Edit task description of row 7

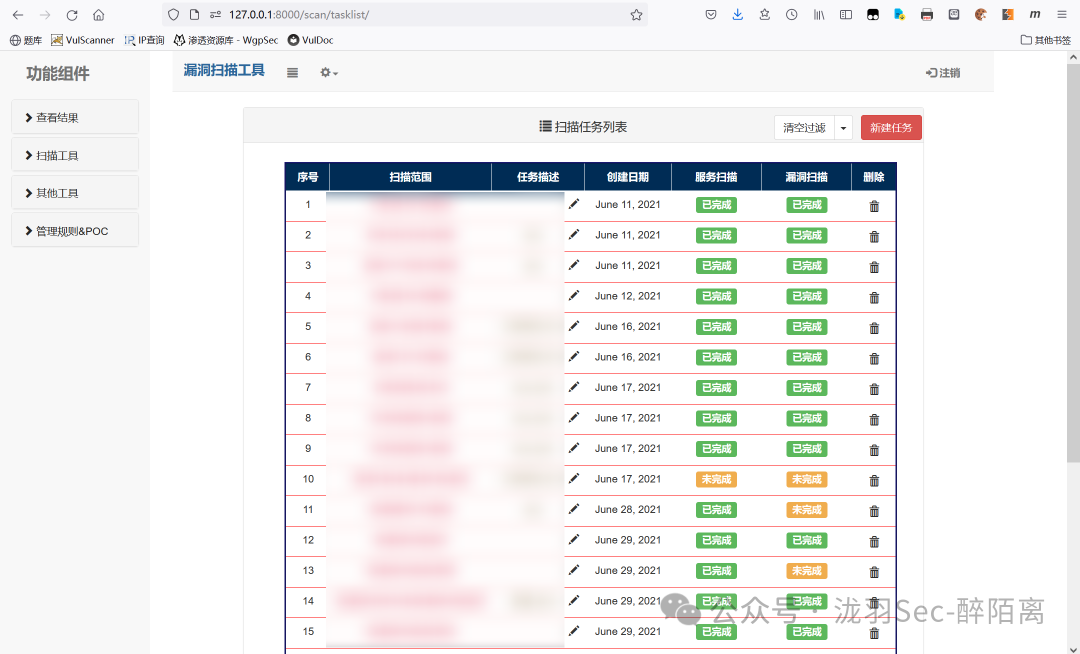click(574, 387)
